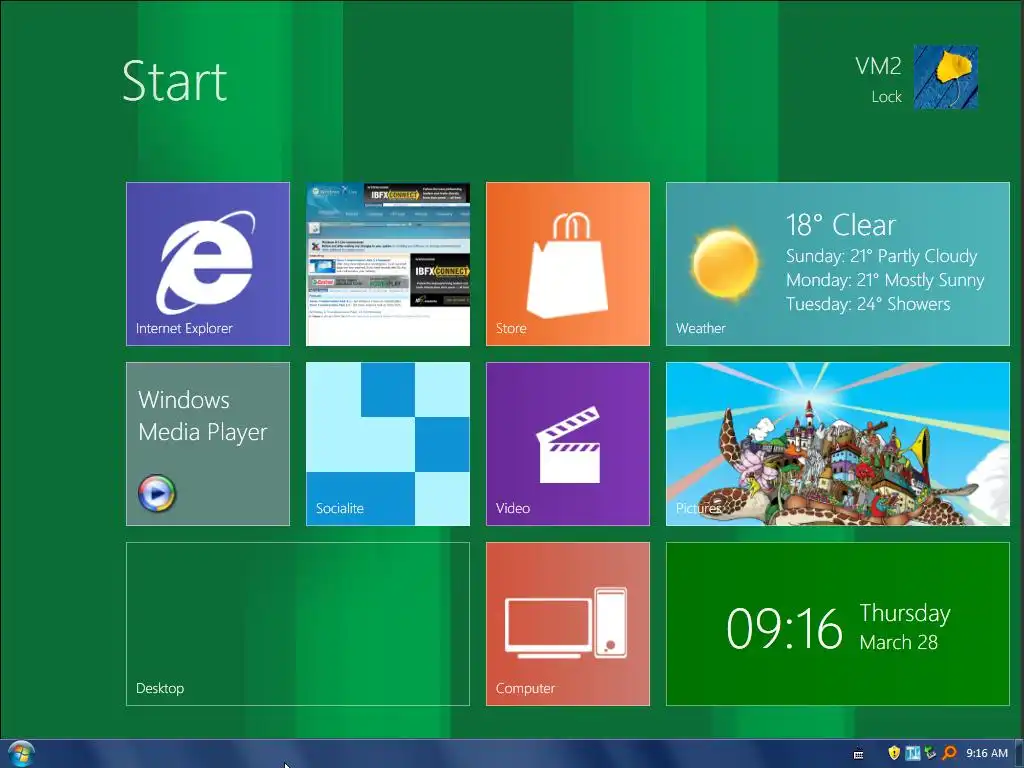Open the web page preview tile
Image resolution: width=1024 pixels, height=768 pixels.
[x=388, y=264]
